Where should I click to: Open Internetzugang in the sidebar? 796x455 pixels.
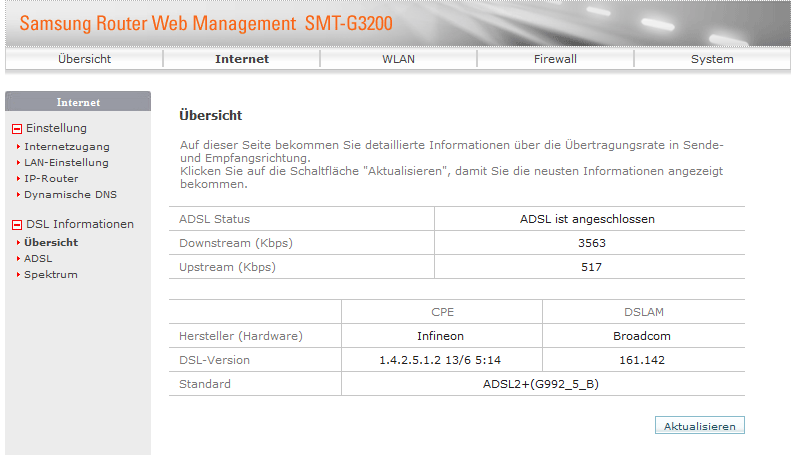(x=66, y=146)
